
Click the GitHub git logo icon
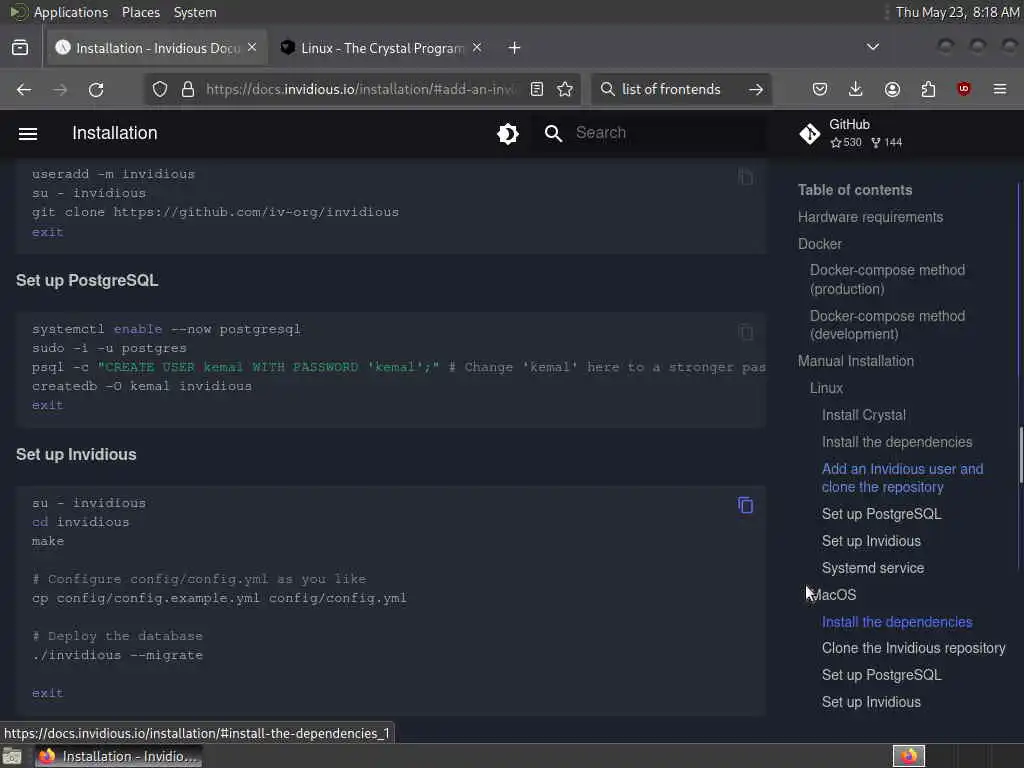click(x=809, y=133)
